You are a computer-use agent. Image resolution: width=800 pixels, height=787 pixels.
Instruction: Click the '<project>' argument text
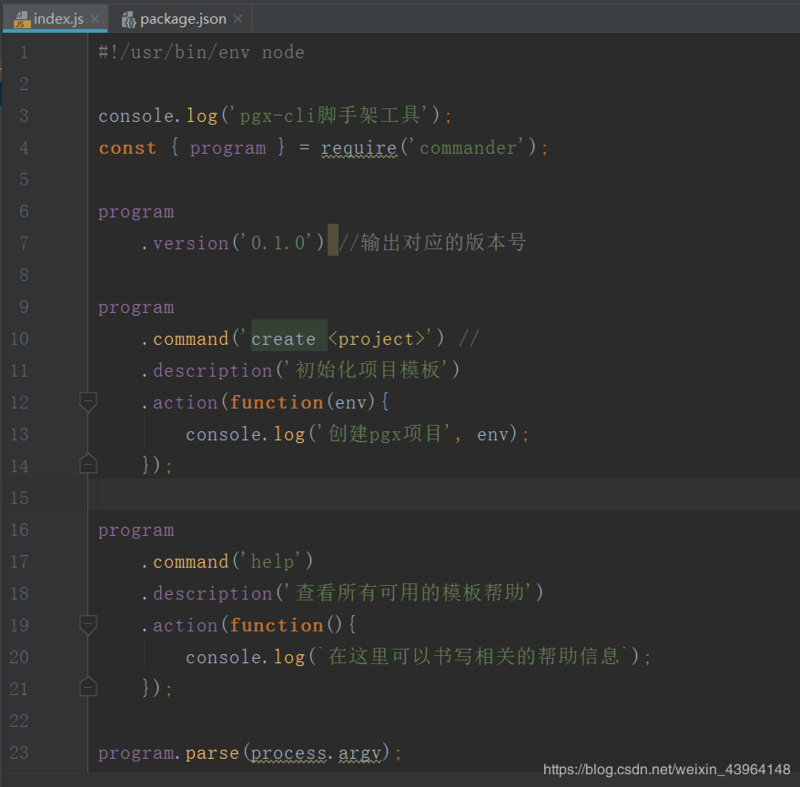376,339
